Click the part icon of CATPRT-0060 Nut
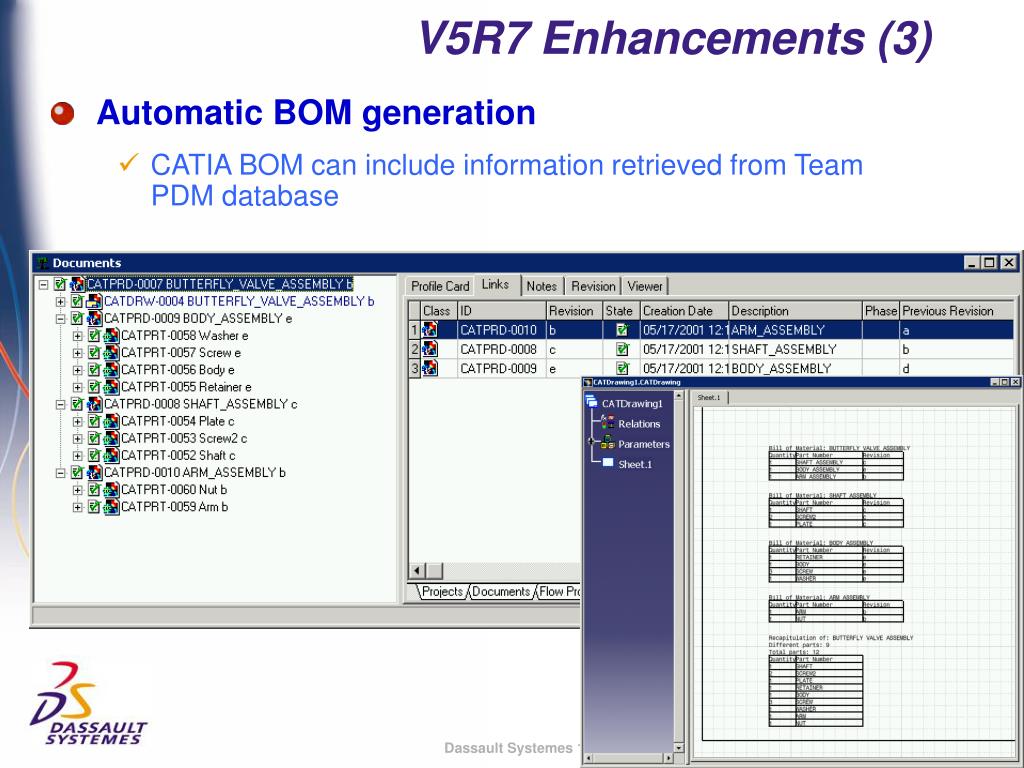Screen dimensions: 1024x768 pyautogui.click(x=112, y=490)
